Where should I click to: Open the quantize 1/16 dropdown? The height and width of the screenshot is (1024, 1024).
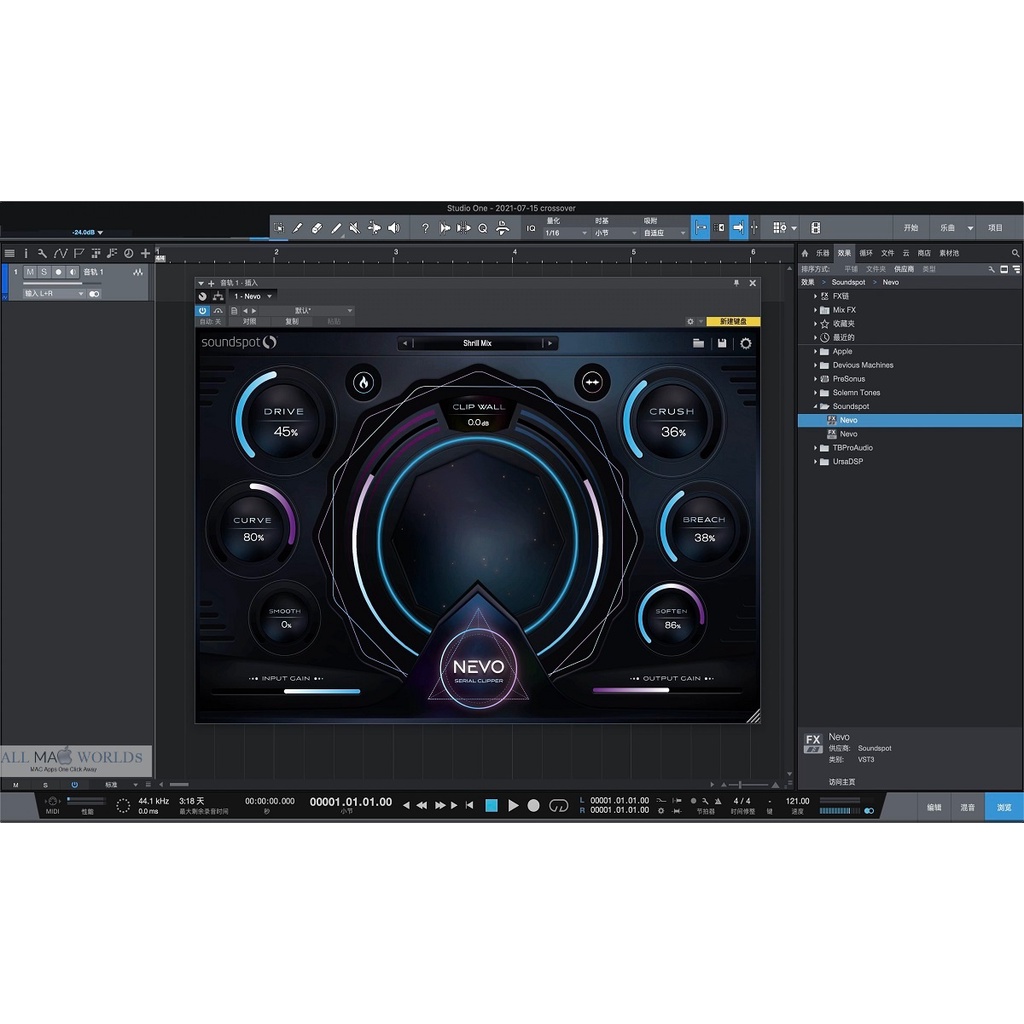(x=566, y=233)
